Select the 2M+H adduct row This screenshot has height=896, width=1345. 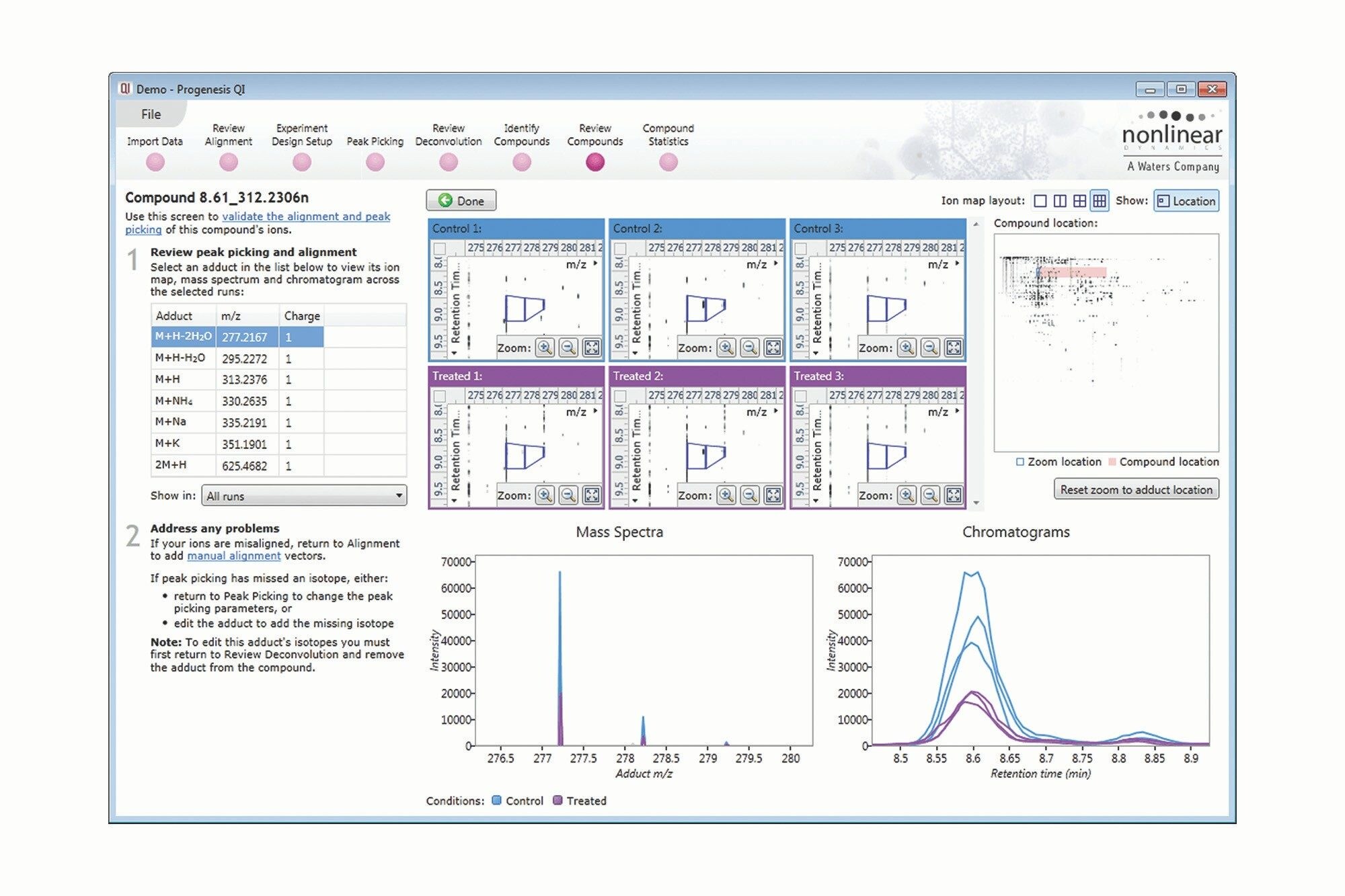tap(279, 465)
